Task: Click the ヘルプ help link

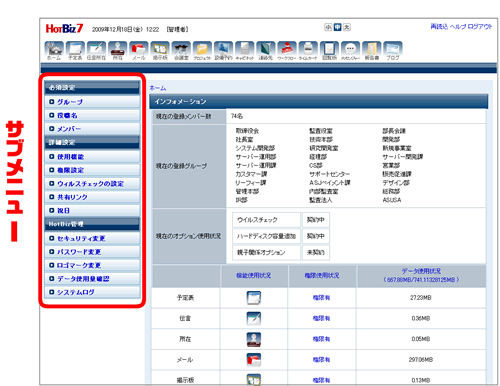Action: 458,26
